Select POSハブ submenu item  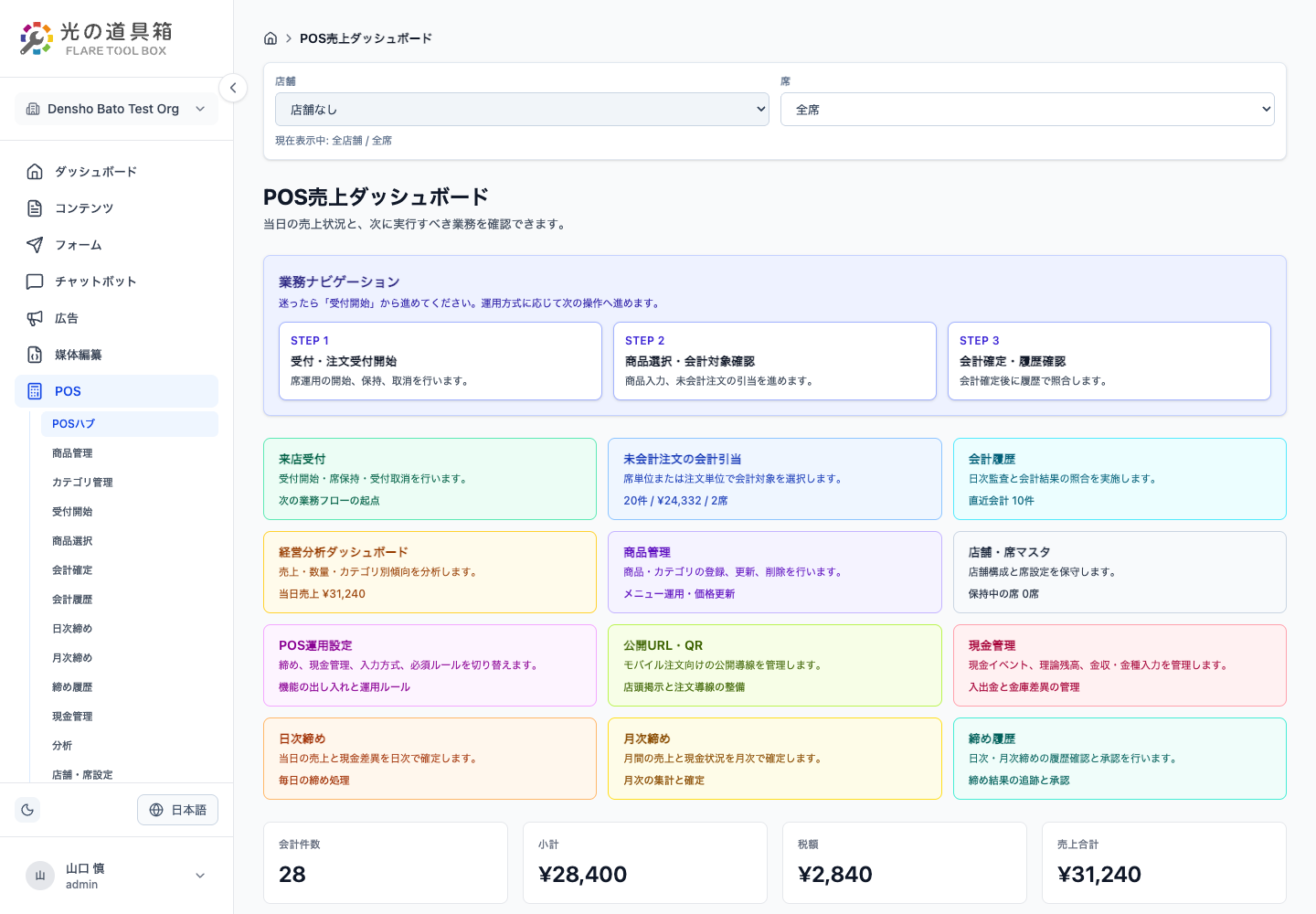click(130, 424)
